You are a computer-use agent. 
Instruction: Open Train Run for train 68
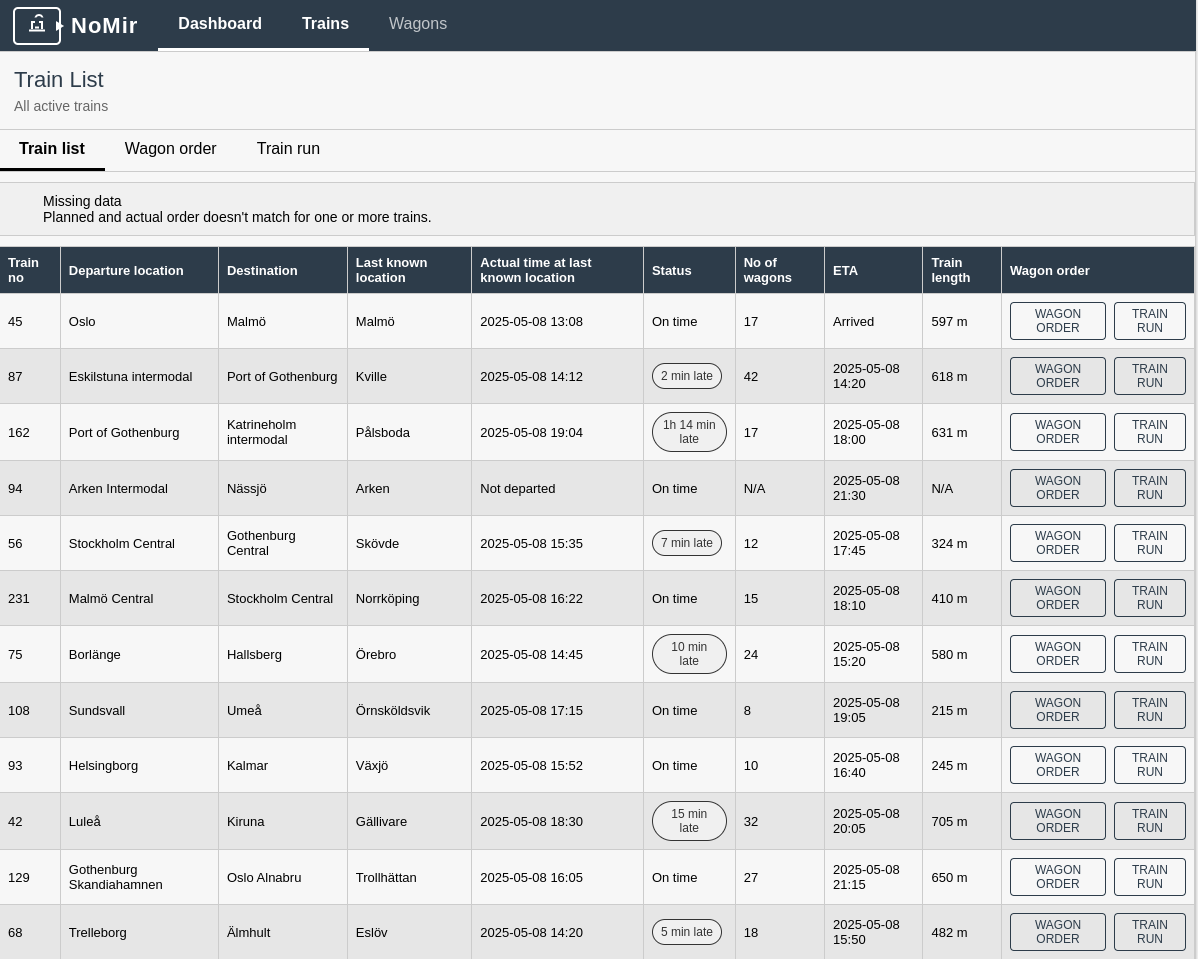[1150, 931]
